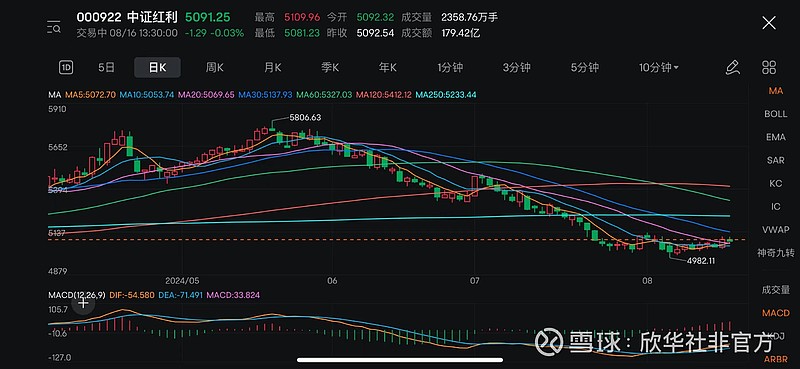Choose the VWAP indicator
The height and width of the screenshot is (369, 800).
point(775,230)
